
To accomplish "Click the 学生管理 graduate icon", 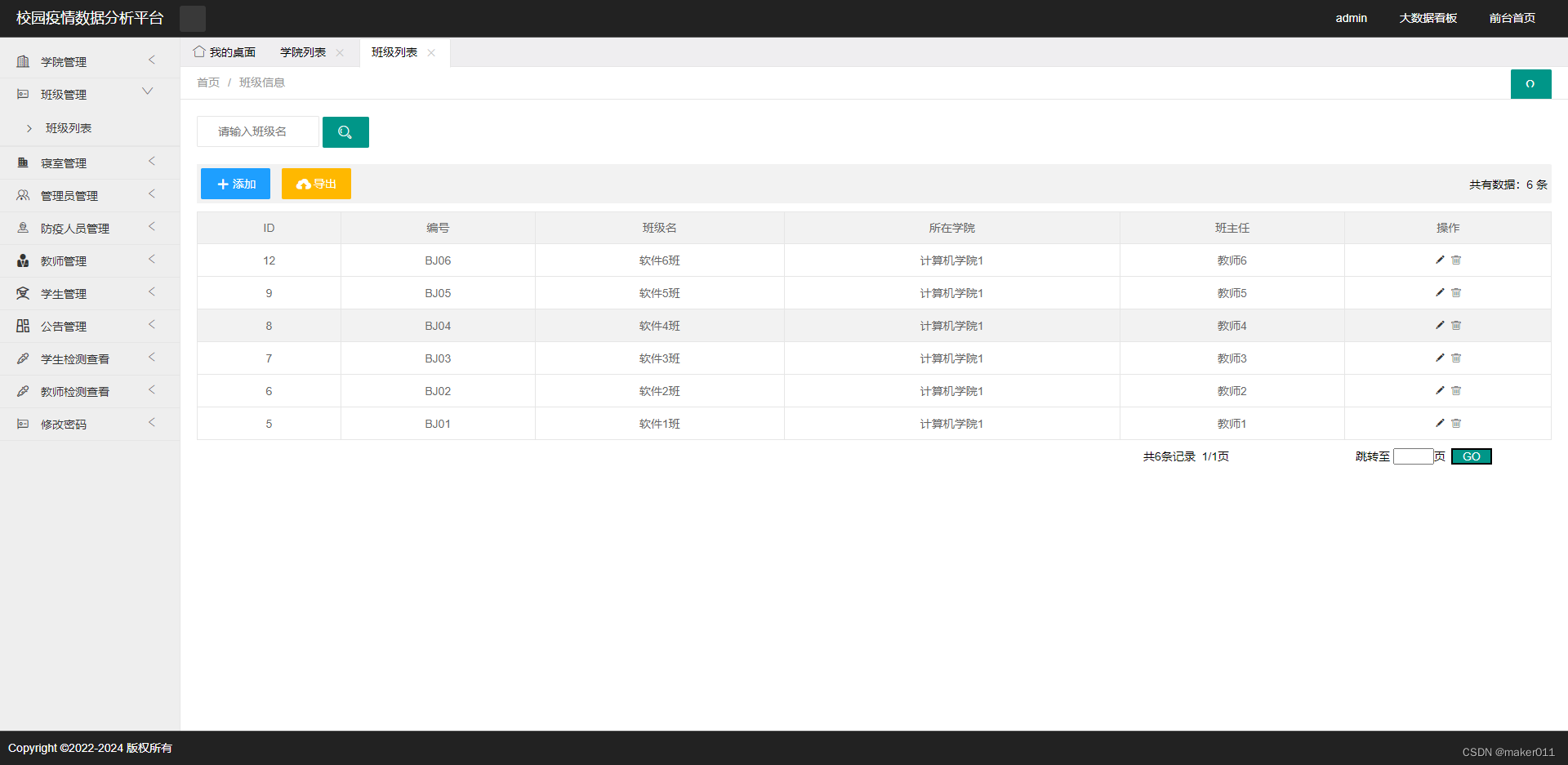I will pos(23,293).
